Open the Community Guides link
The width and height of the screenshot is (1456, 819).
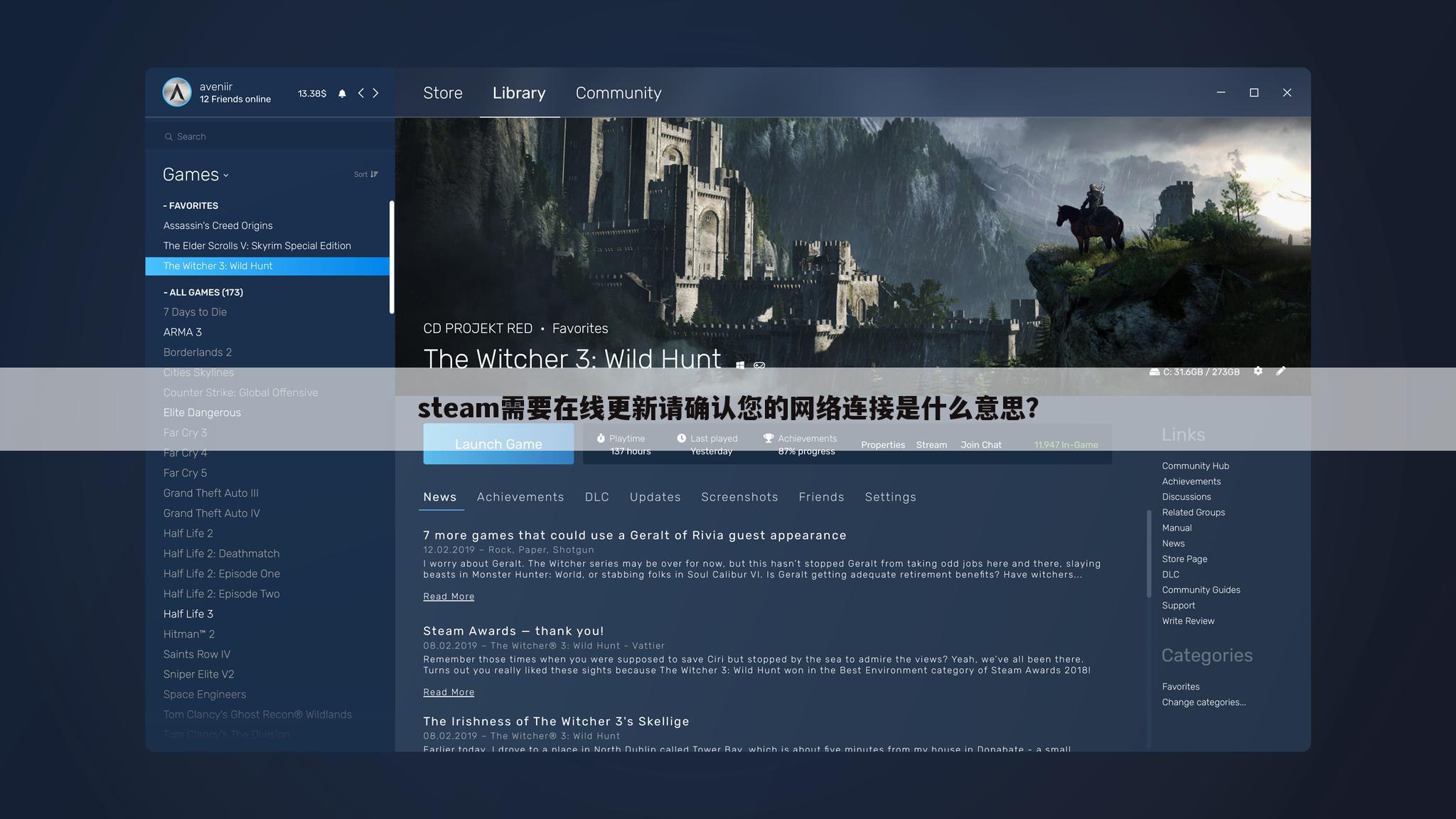point(1201,590)
